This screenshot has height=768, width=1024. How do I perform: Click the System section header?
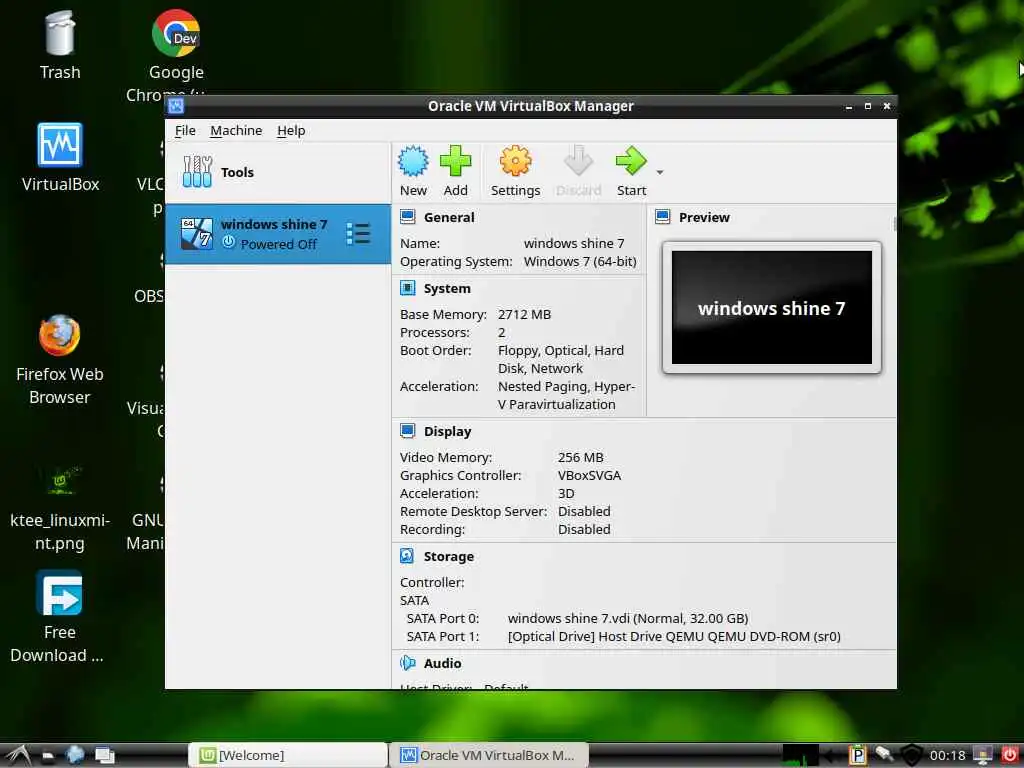[x=447, y=289]
